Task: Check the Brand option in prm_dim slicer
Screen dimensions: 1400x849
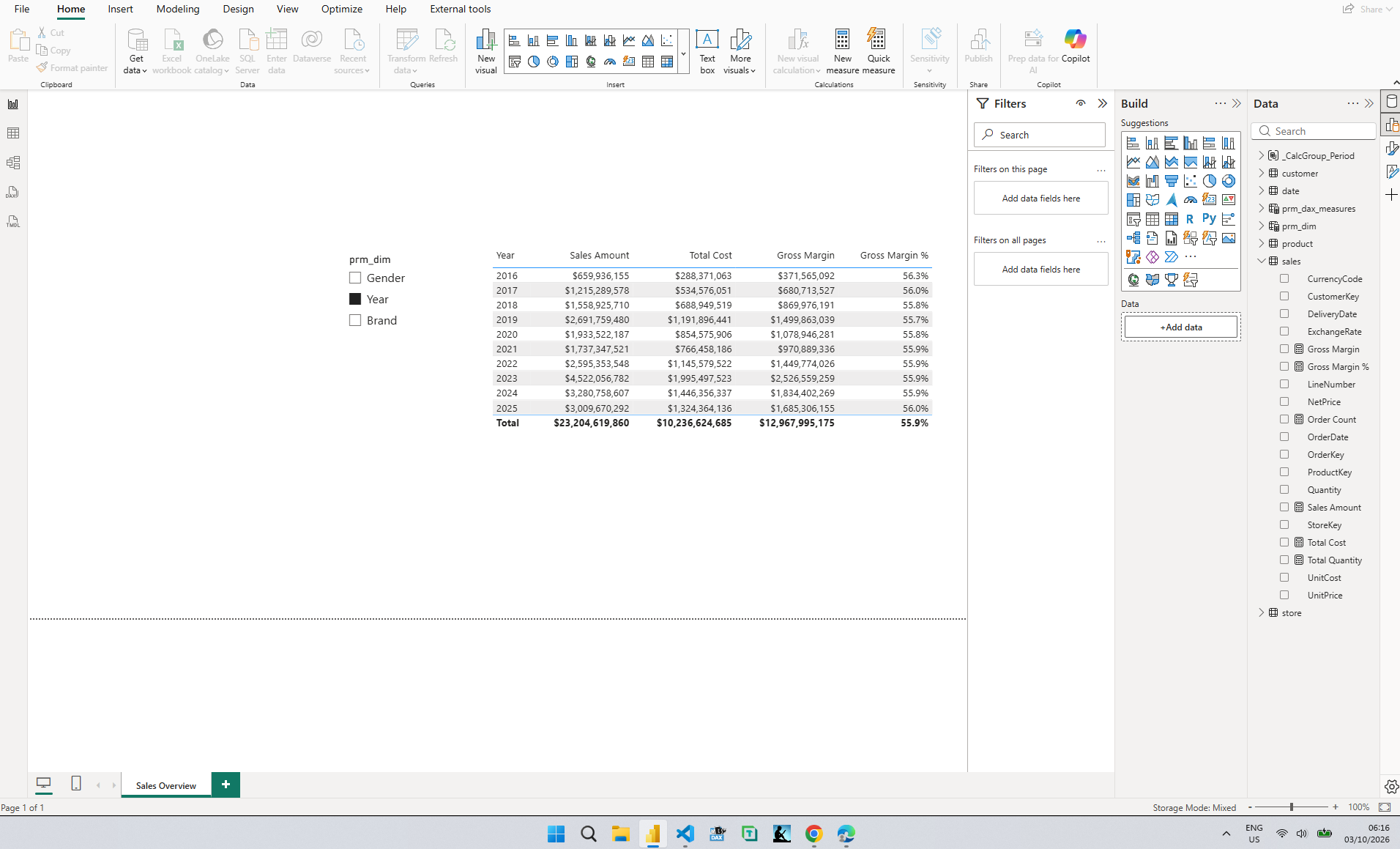Action: click(355, 321)
